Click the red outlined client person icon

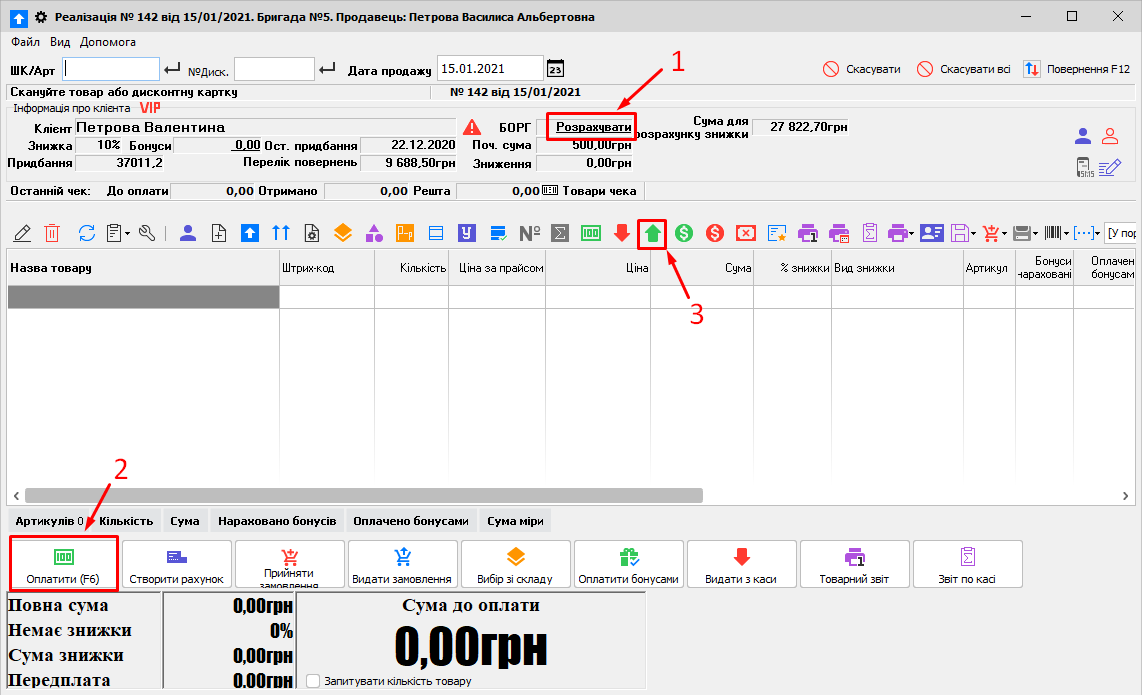point(1109,137)
